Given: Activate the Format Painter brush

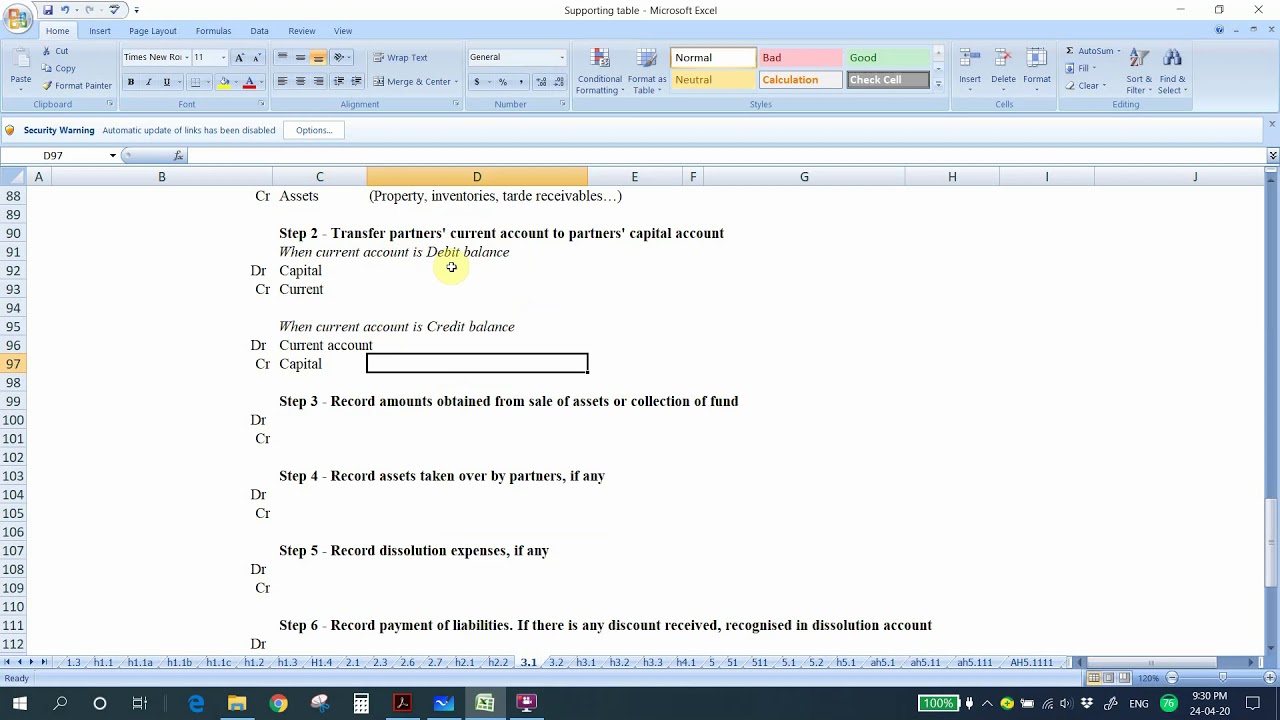Looking at the screenshot, I should pyautogui.click(x=46, y=86).
